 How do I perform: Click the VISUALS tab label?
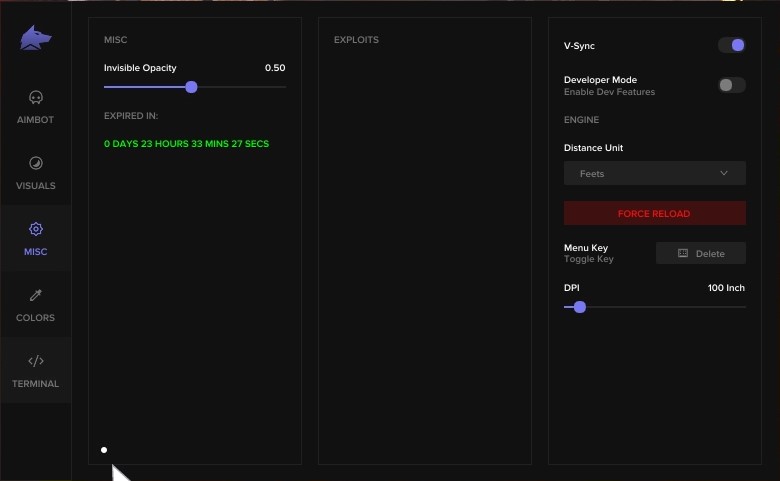[36, 186]
